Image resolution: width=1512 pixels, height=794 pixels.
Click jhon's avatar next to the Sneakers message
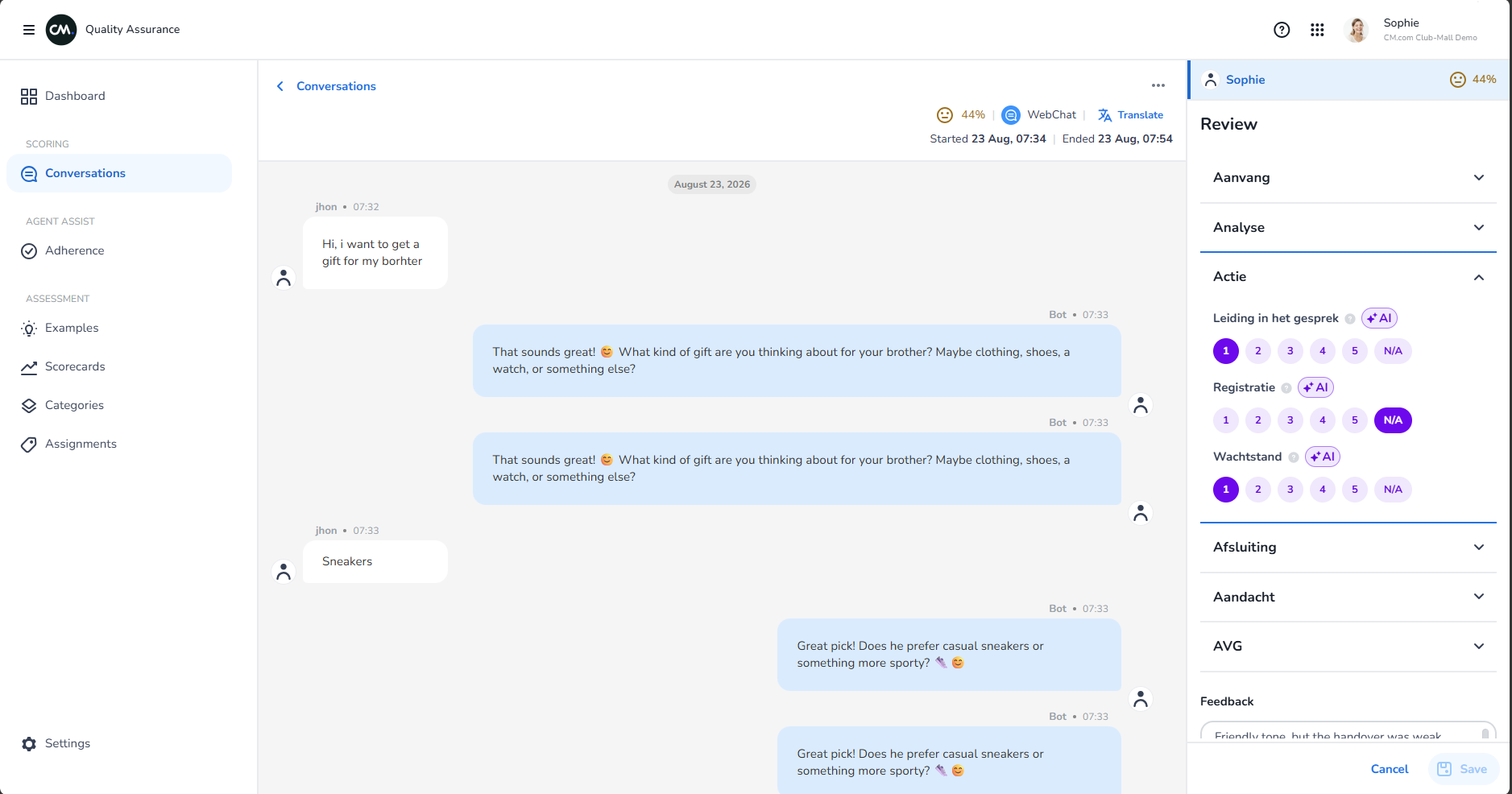pos(284,572)
